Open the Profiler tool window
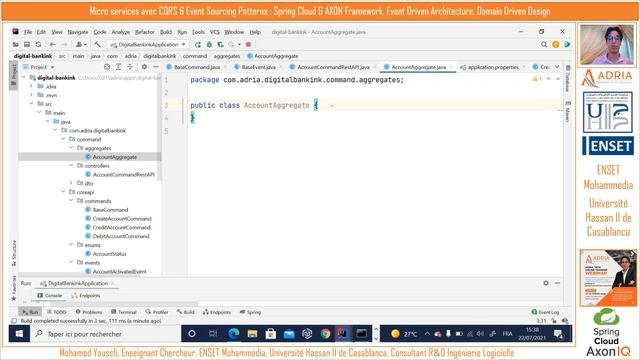The height and width of the screenshot is (360, 640). point(157,312)
